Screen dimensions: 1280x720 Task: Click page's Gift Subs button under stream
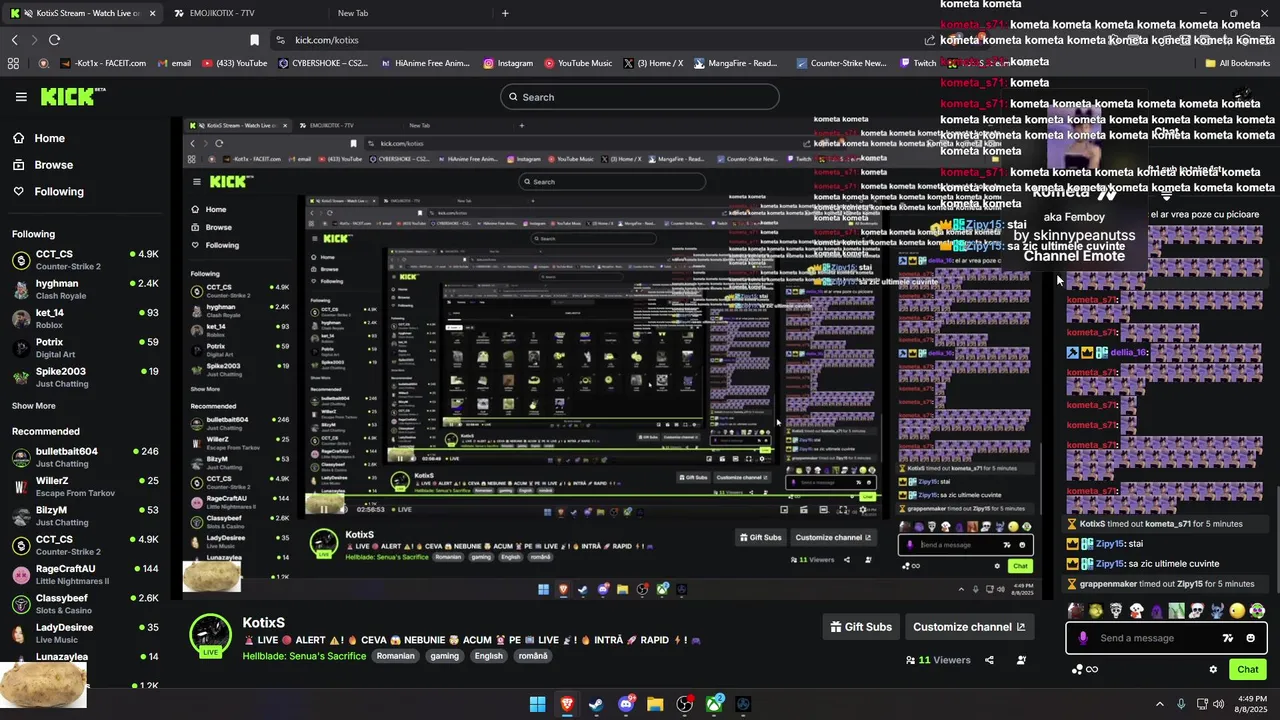[x=861, y=627]
